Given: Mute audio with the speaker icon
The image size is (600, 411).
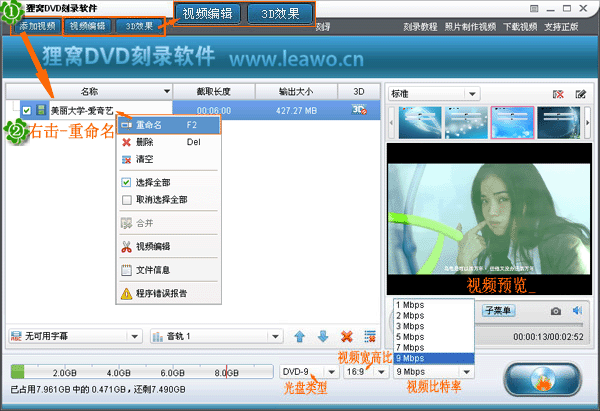Looking at the screenshot, I should click(x=577, y=310).
